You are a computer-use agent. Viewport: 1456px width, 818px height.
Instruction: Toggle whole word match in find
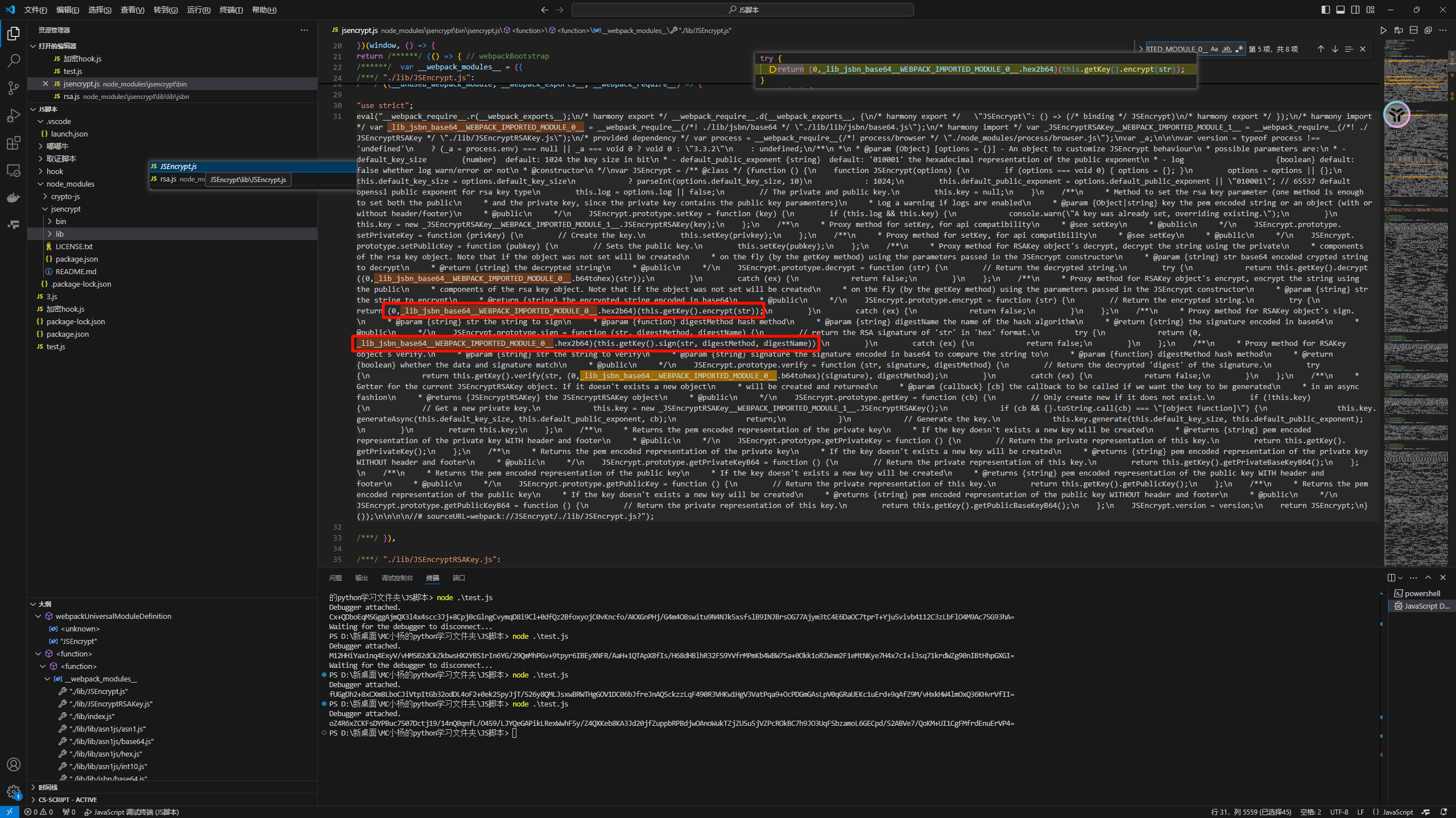click(1227, 49)
